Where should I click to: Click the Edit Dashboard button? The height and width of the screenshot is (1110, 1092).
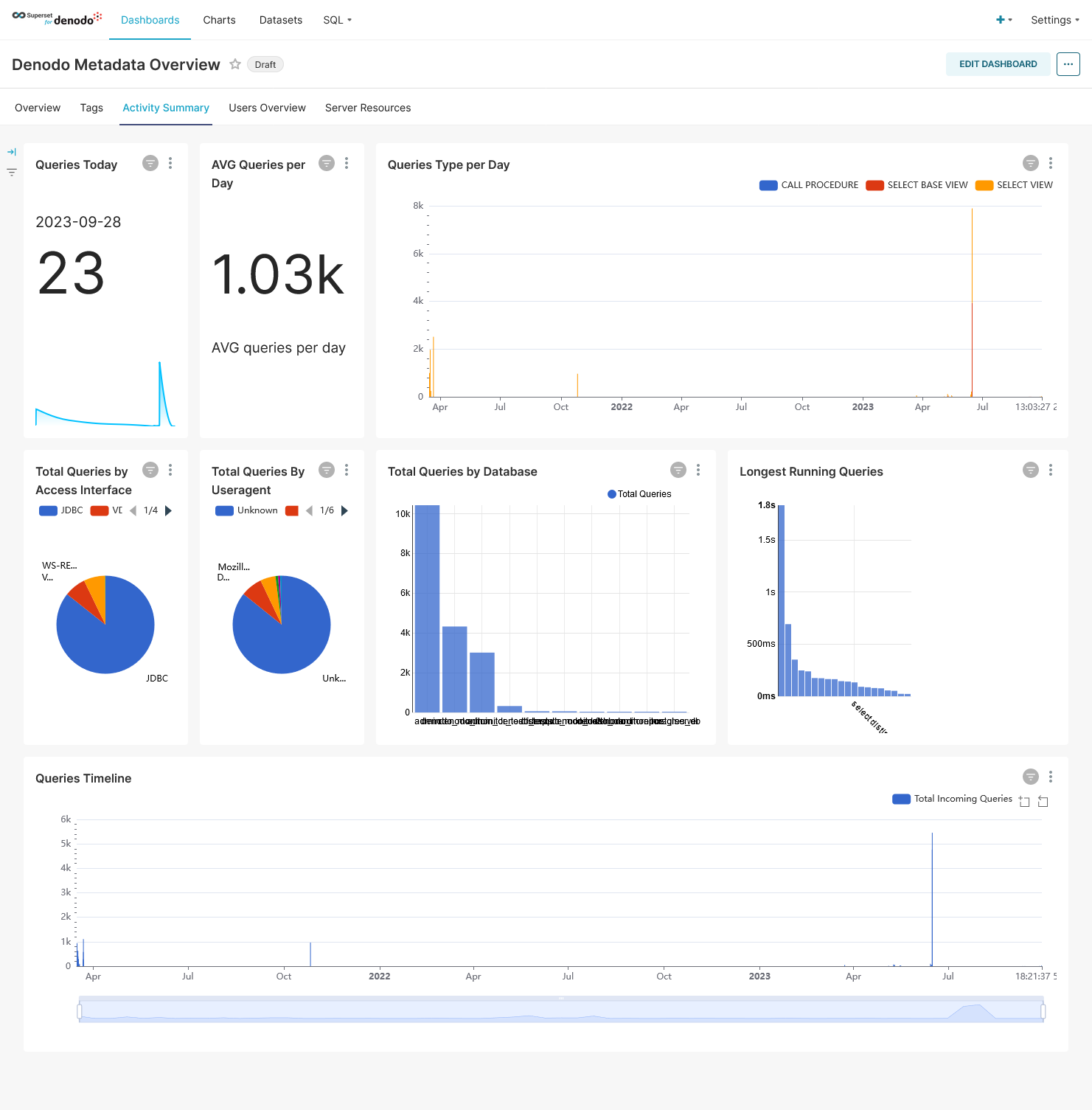tap(998, 64)
